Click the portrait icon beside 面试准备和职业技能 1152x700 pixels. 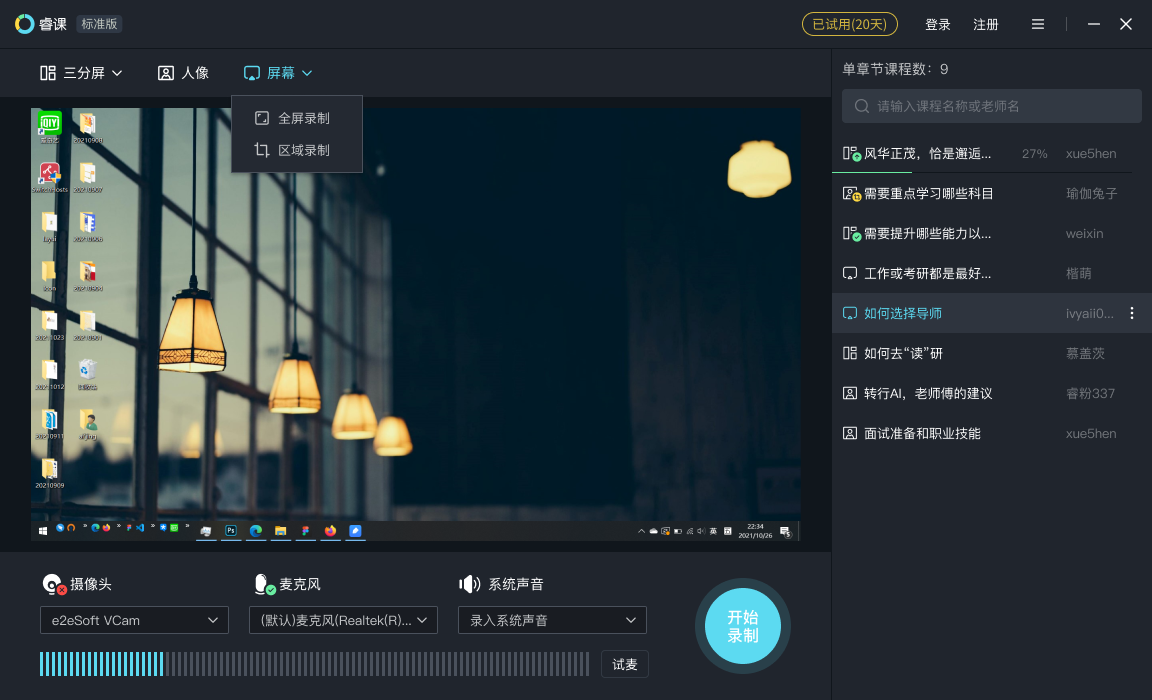pos(850,433)
